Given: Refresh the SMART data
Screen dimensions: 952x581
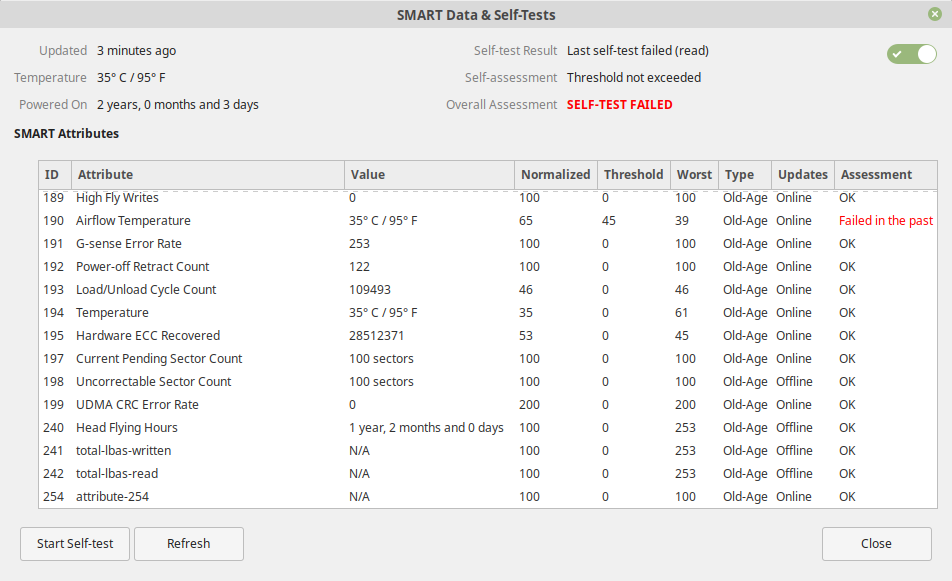Looking at the screenshot, I should click(189, 543).
